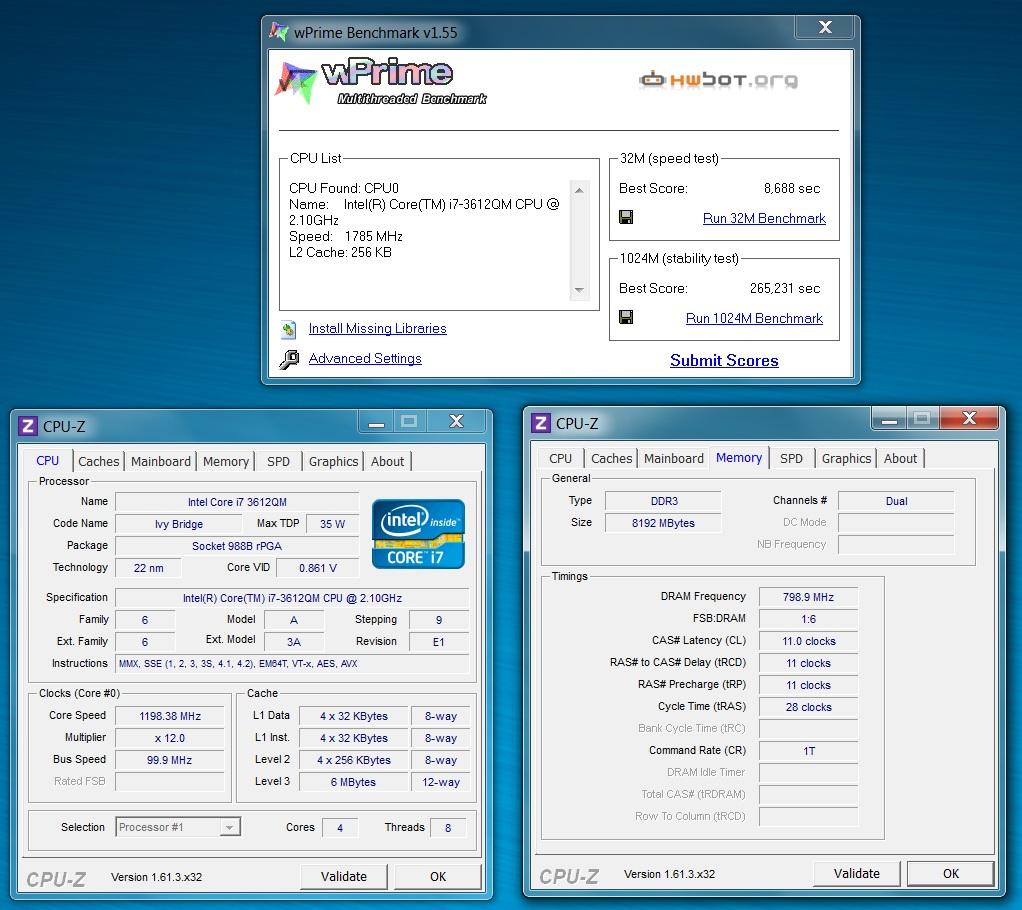Click the DRAM Frequency value 798.9 MHz
Viewport: 1022px width, 910px height.
[808, 597]
